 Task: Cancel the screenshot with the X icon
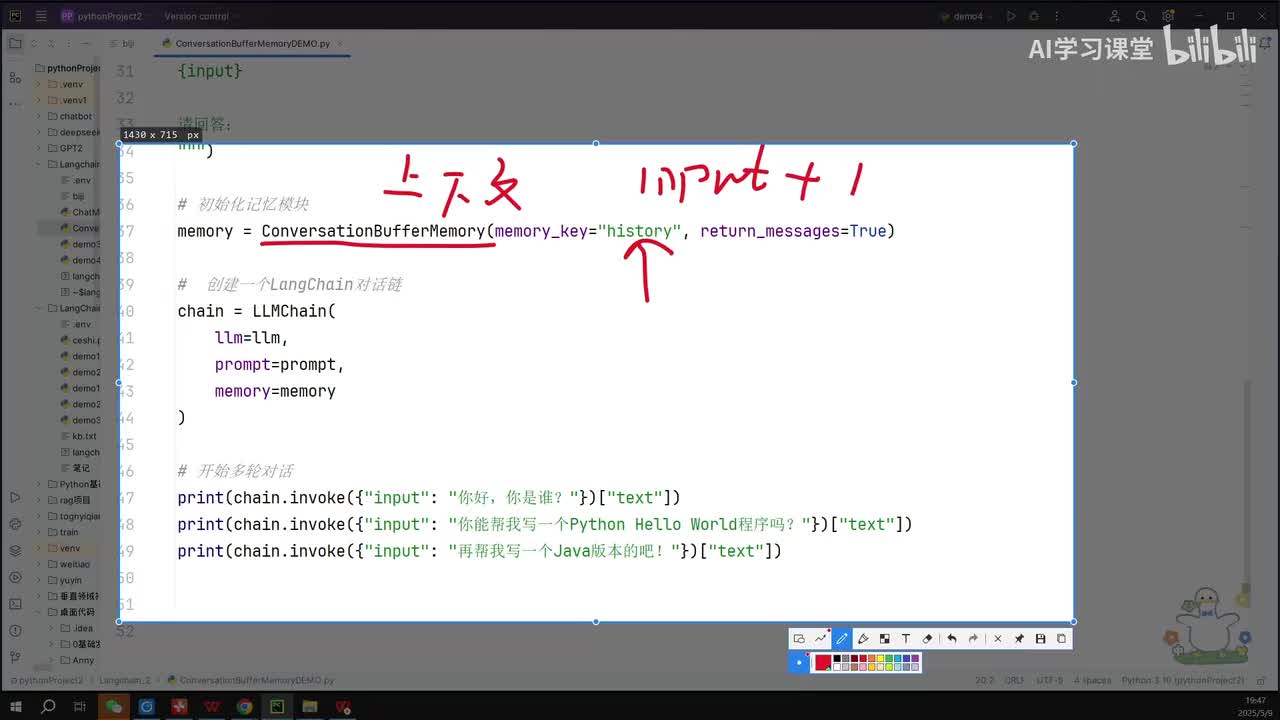(997, 638)
